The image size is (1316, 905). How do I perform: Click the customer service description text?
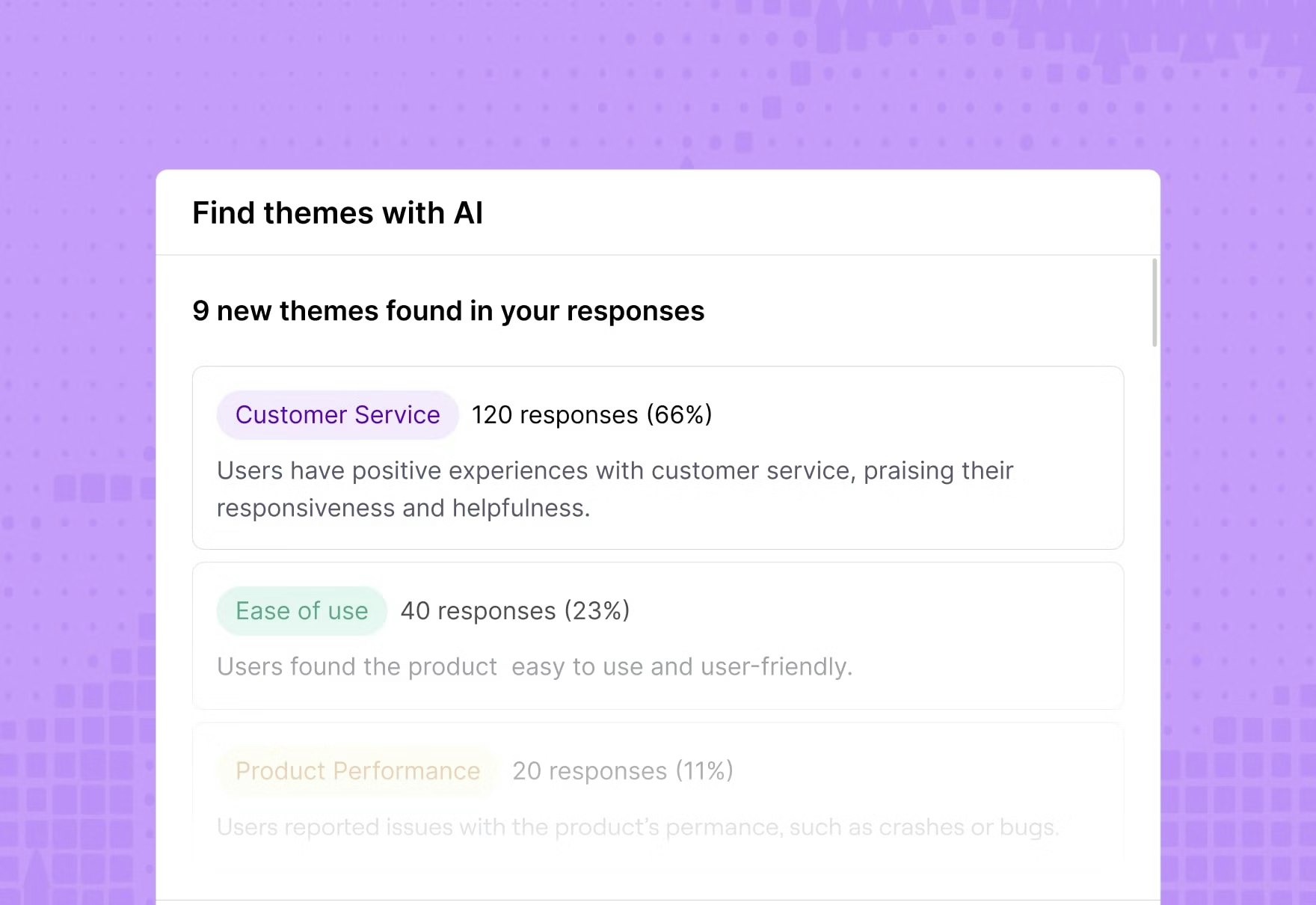613,488
